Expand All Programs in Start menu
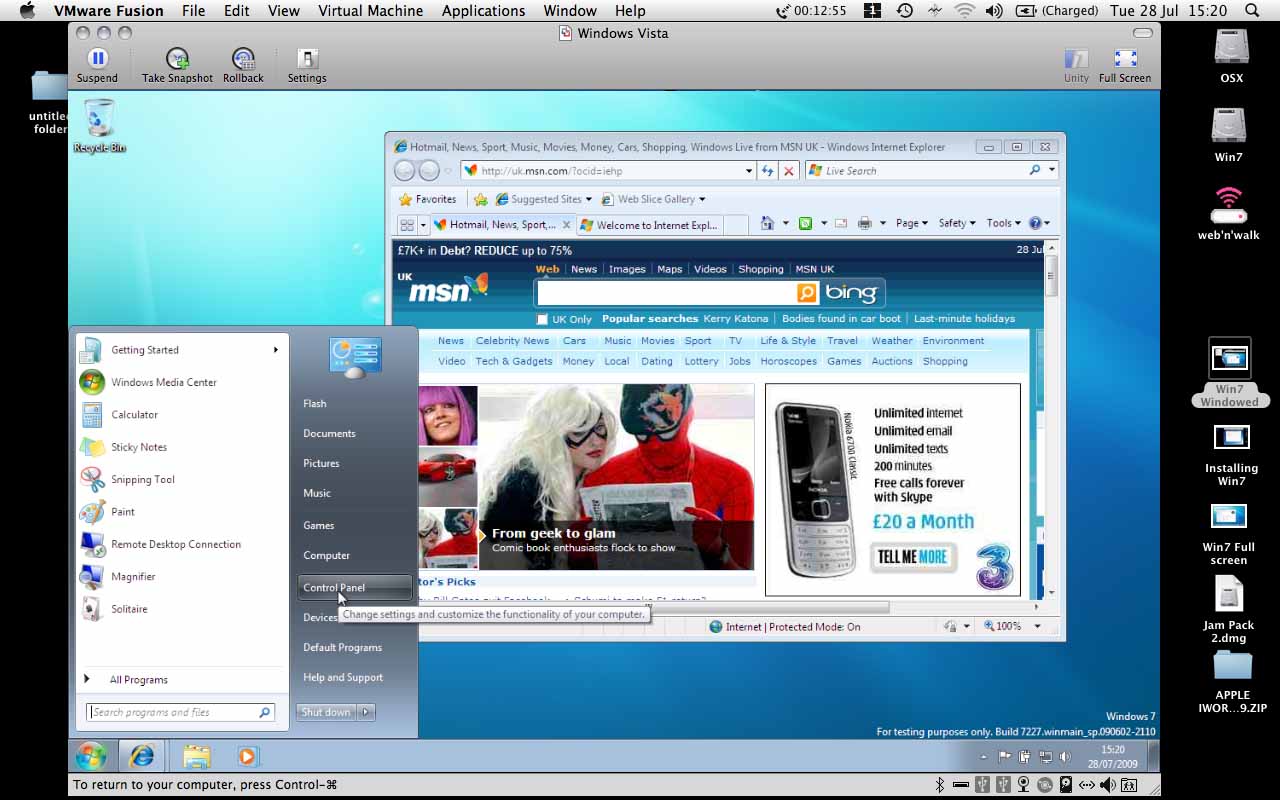Image resolution: width=1280 pixels, height=800 pixels. coord(138,680)
